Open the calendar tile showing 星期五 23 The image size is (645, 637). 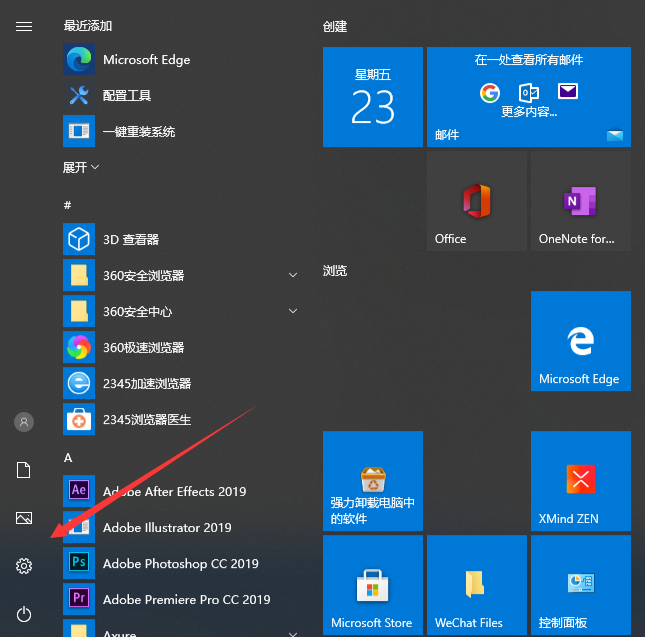click(x=372, y=97)
